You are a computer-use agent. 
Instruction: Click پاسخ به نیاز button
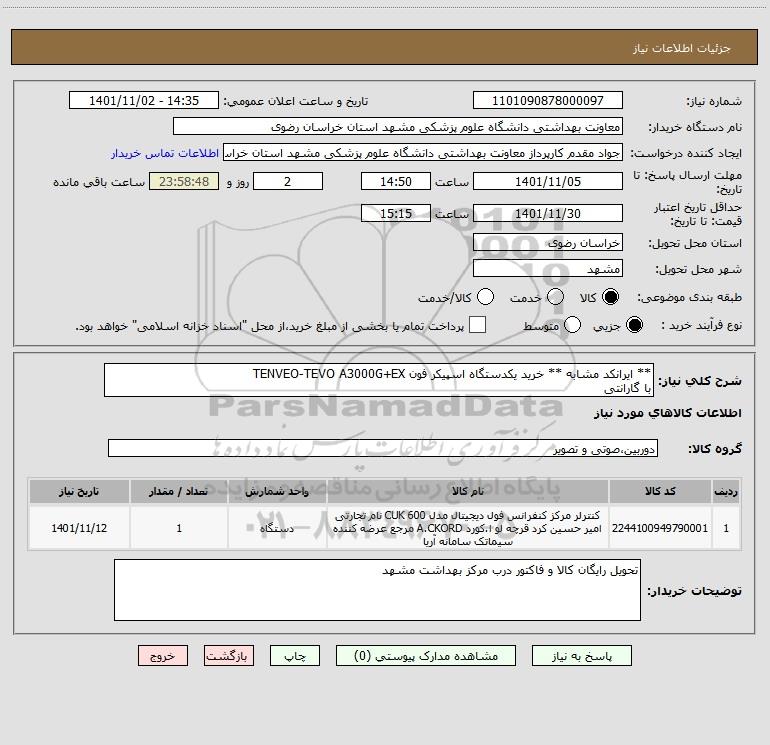pyautogui.click(x=582, y=656)
